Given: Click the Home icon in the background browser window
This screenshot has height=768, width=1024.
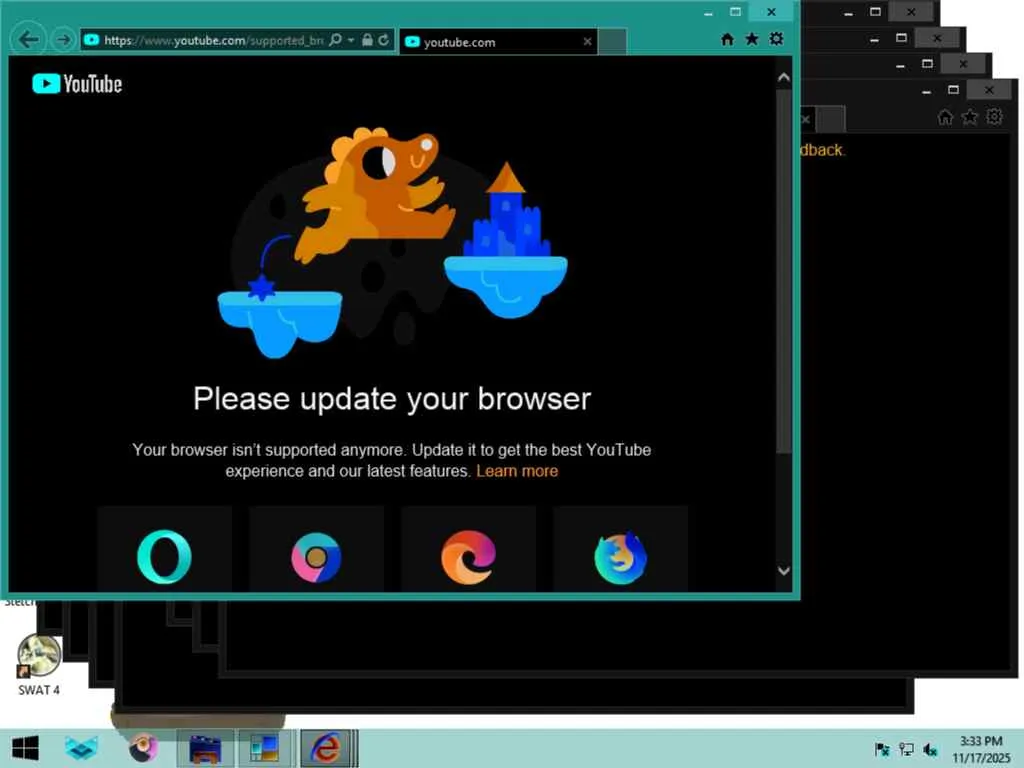Looking at the screenshot, I should point(945,118).
